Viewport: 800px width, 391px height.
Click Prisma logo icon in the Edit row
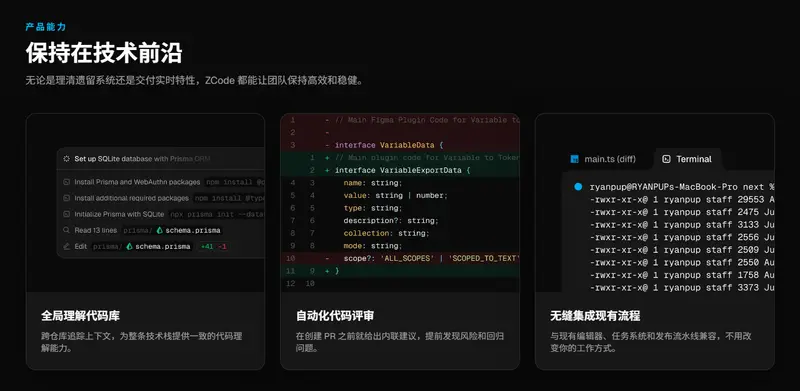point(130,247)
